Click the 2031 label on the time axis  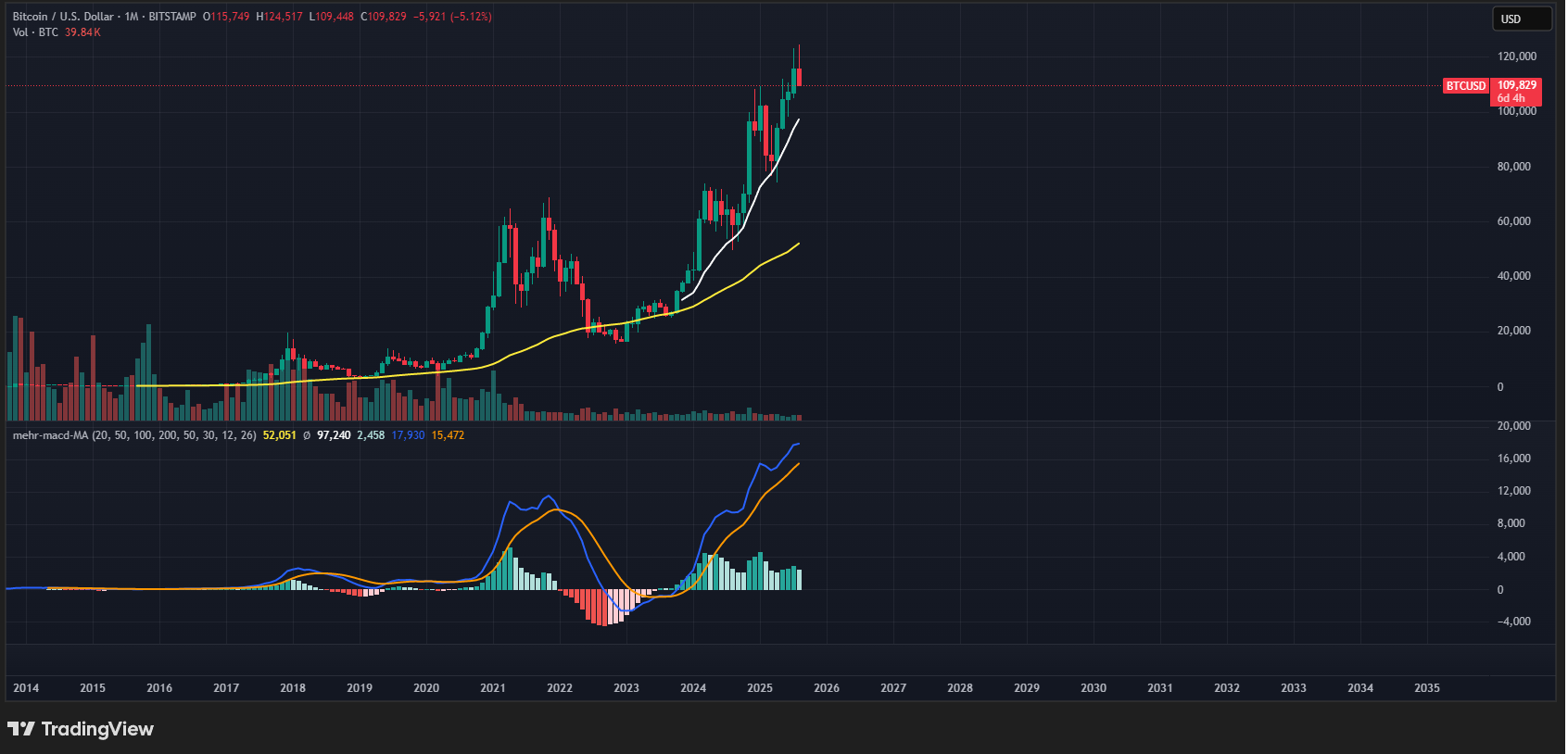click(x=1160, y=688)
